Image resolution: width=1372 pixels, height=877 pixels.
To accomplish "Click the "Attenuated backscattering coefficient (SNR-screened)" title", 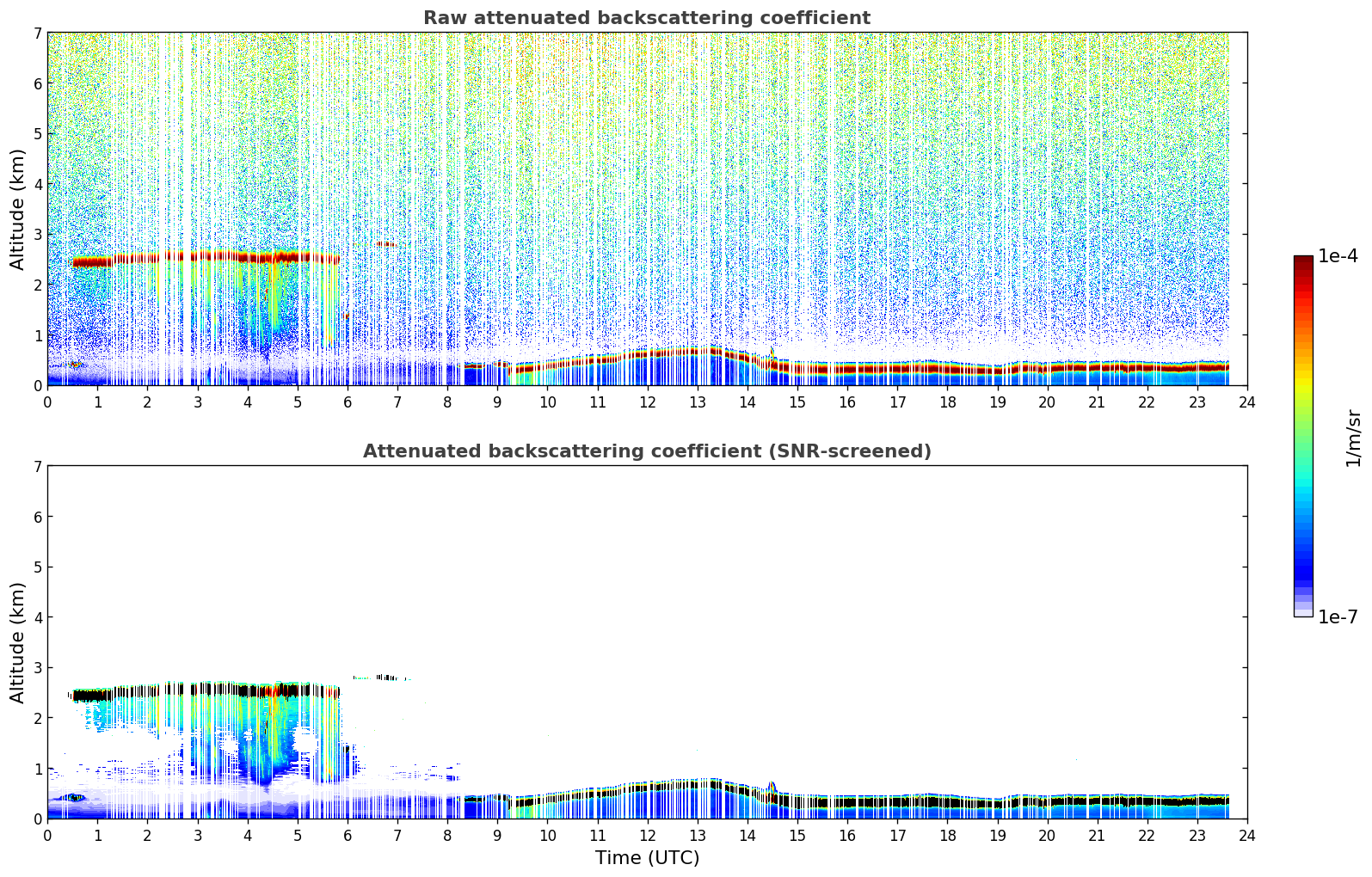I will (646, 451).
